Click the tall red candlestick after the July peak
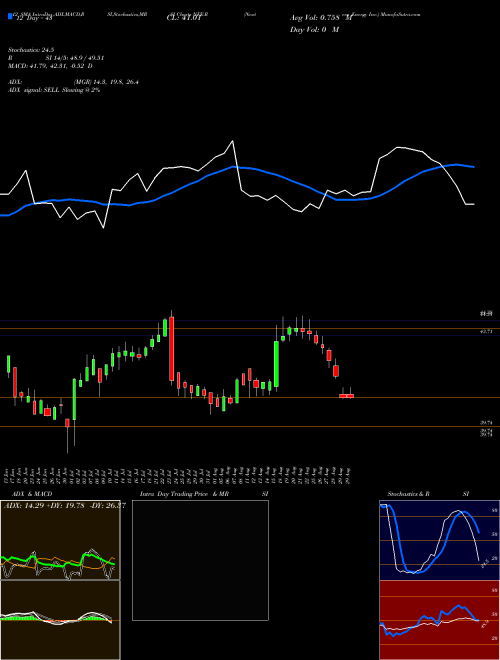Screen dimensions: 500x660 pyautogui.click(x=171, y=349)
